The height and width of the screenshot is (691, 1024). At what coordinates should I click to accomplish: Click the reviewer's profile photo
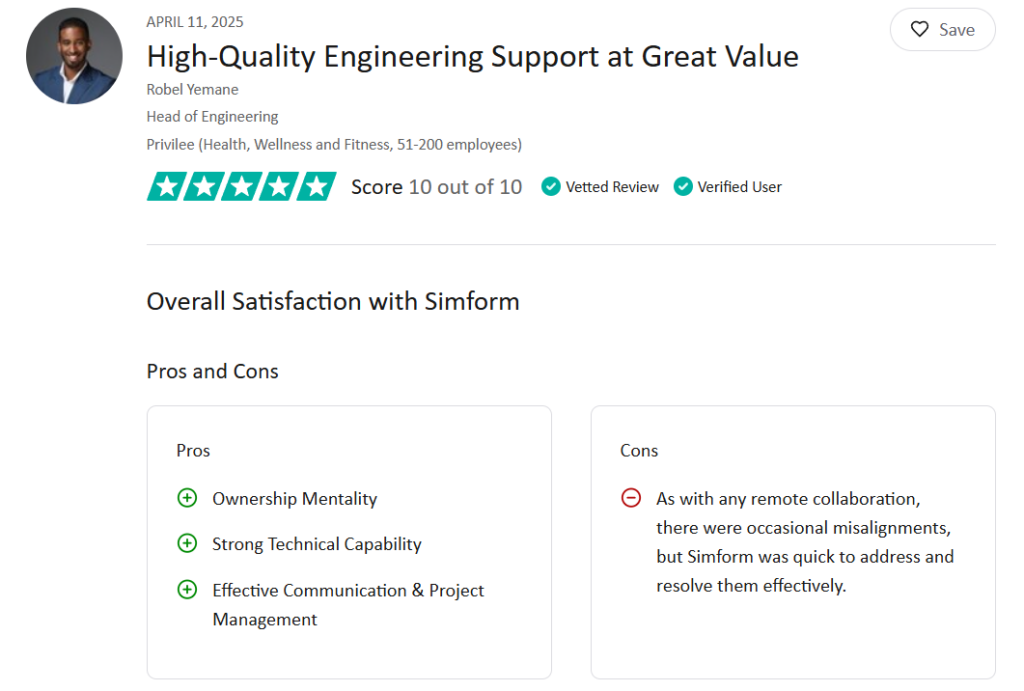74,56
